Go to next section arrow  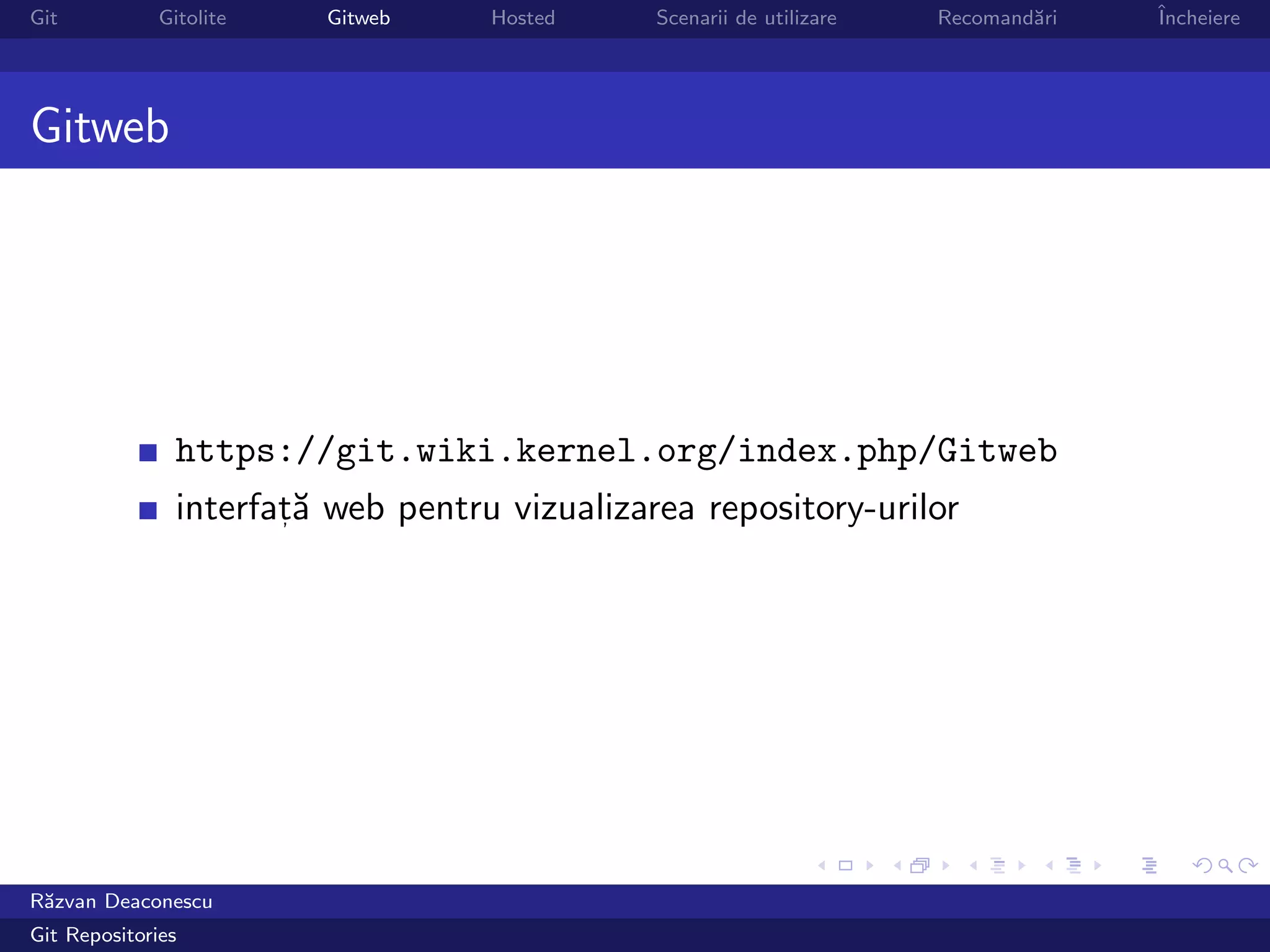click(x=1098, y=865)
